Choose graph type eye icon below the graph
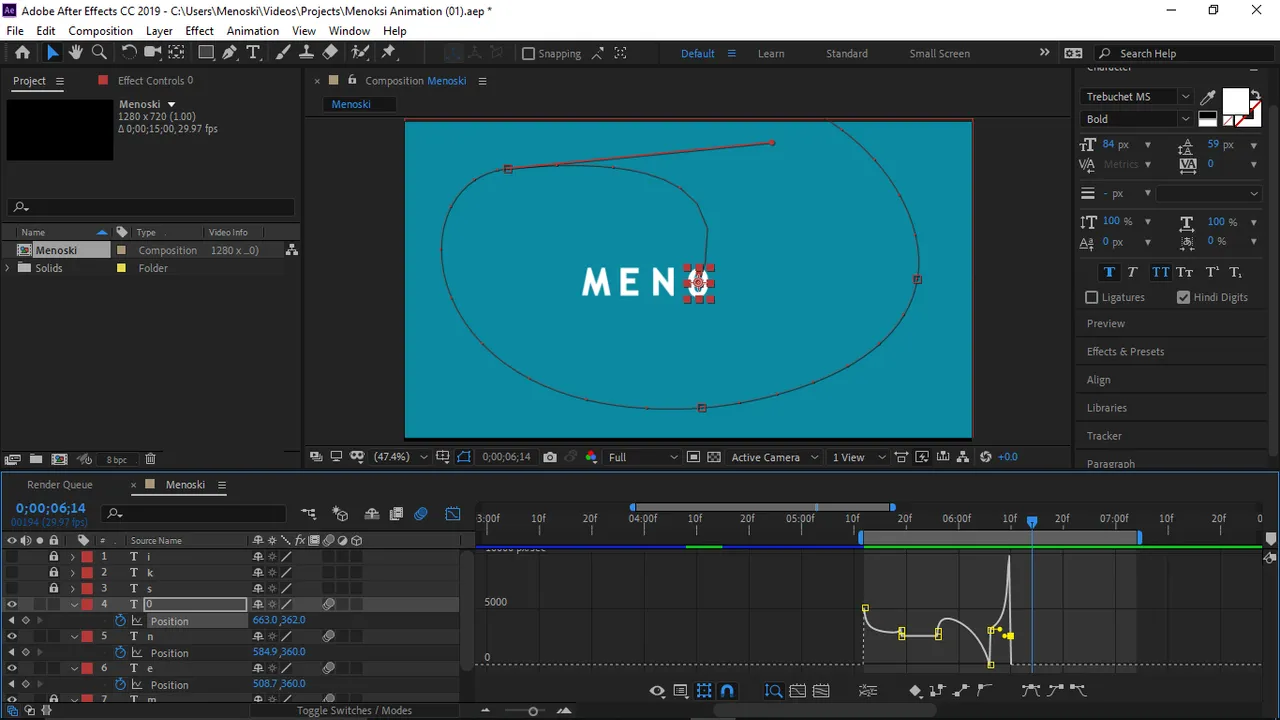The width and height of the screenshot is (1280, 720). tap(657, 690)
